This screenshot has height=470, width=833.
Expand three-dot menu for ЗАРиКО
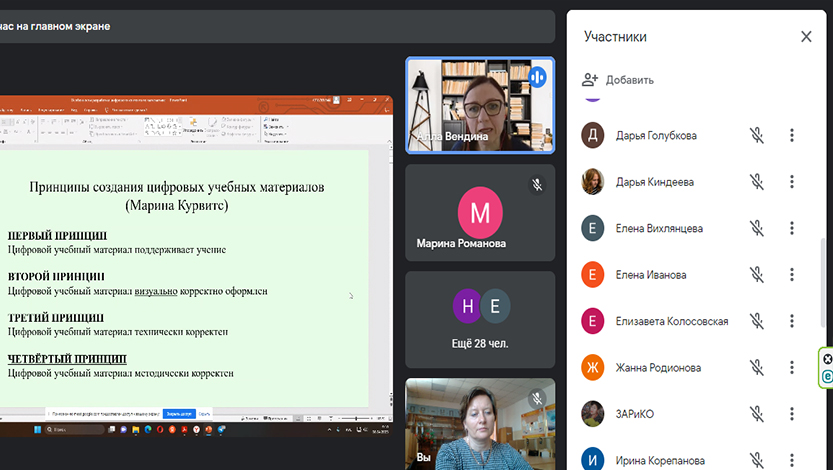791,414
